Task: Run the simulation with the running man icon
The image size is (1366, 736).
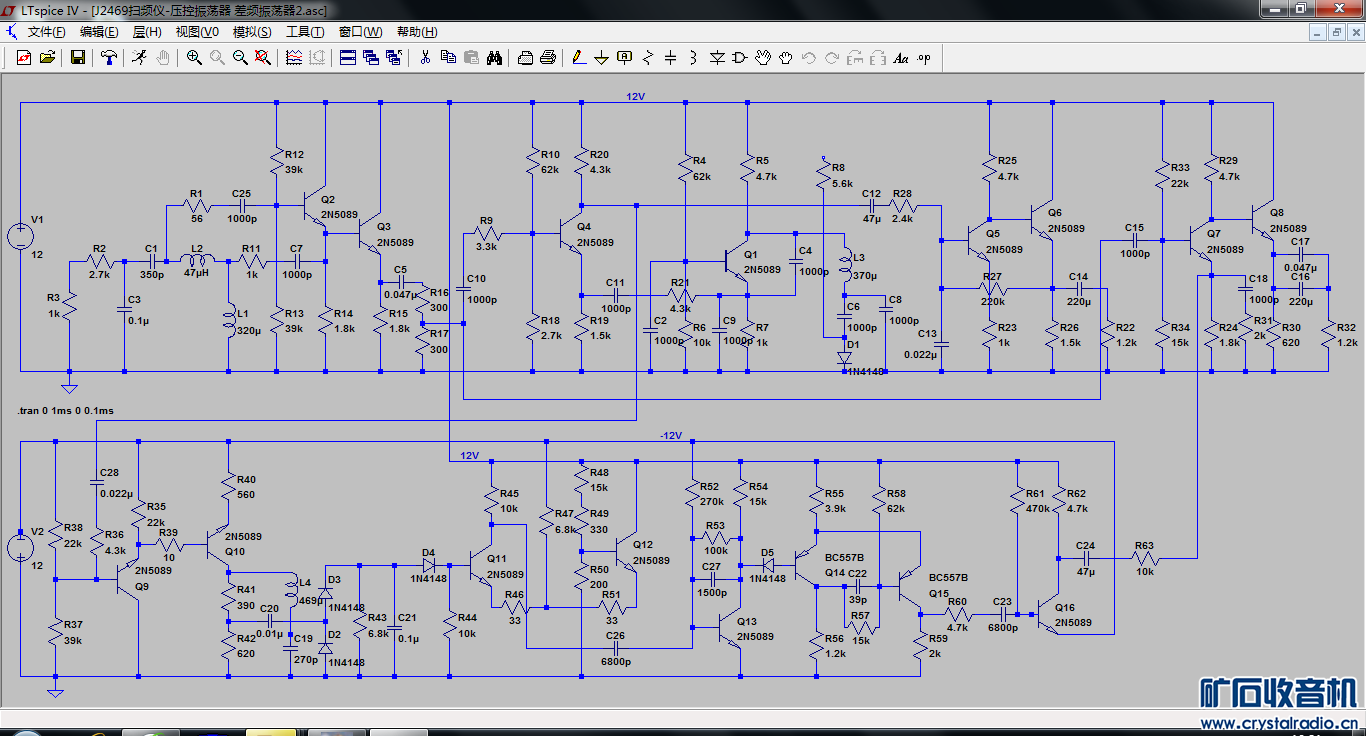Action: tap(139, 58)
